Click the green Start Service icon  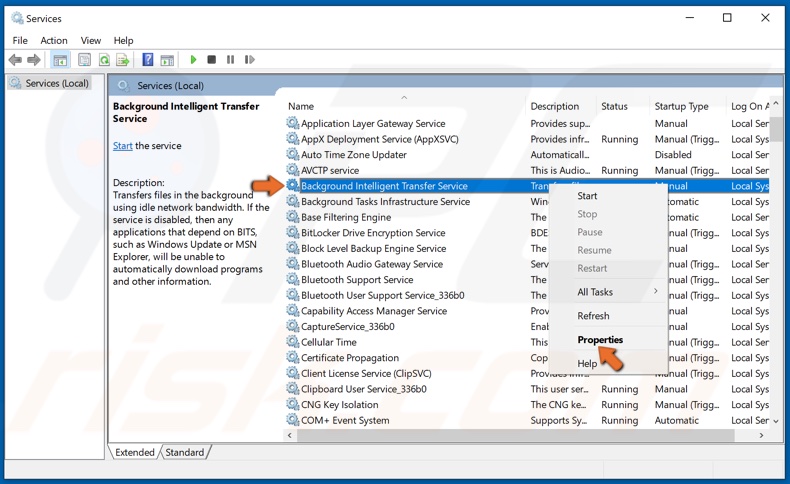click(x=193, y=59)
